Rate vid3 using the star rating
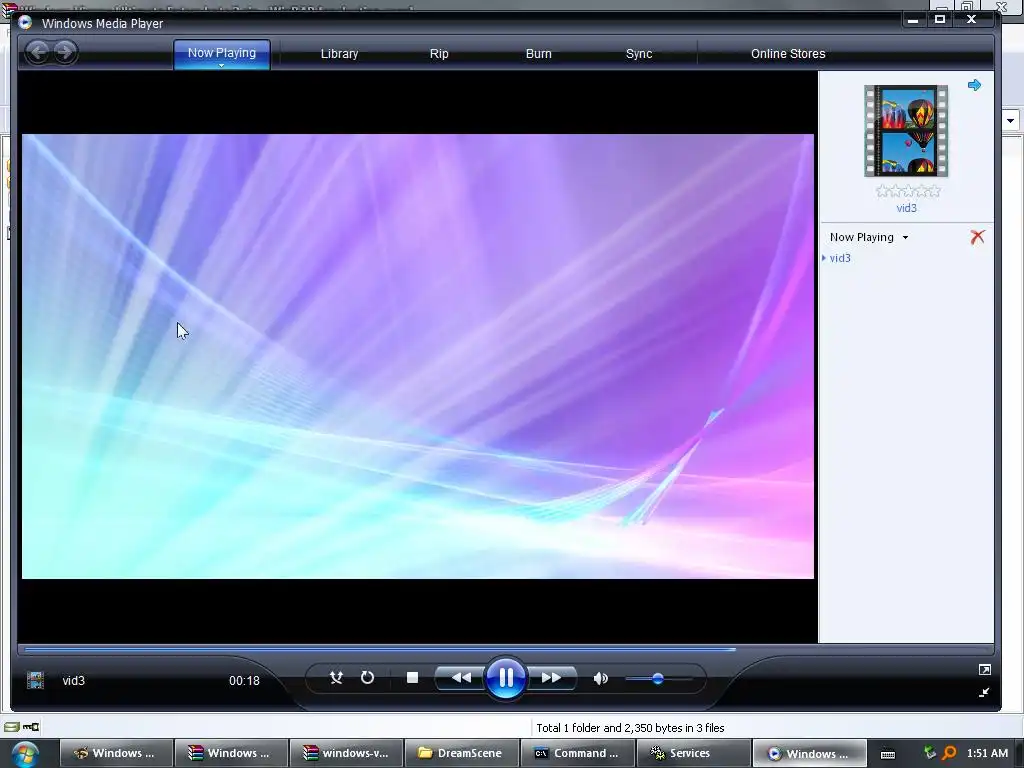This screenshot has height=768, width=1024. tap(908, 191)
